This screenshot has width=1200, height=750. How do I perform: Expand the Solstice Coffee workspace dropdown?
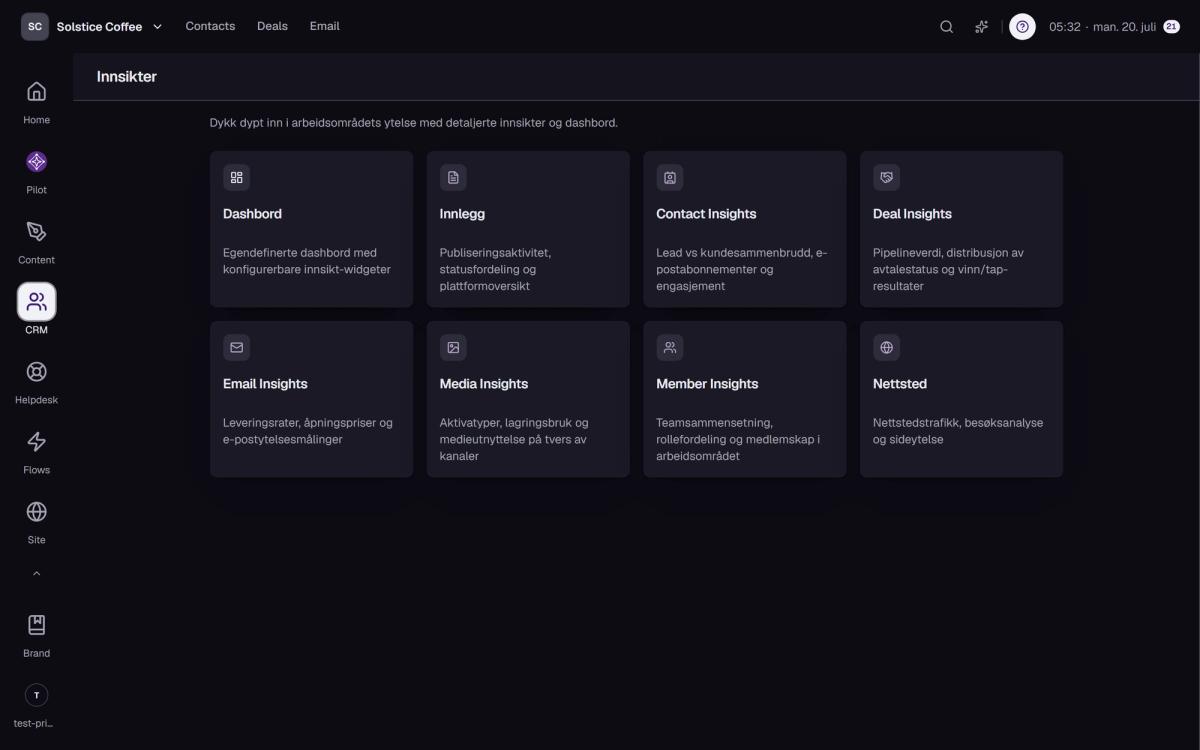92,27
